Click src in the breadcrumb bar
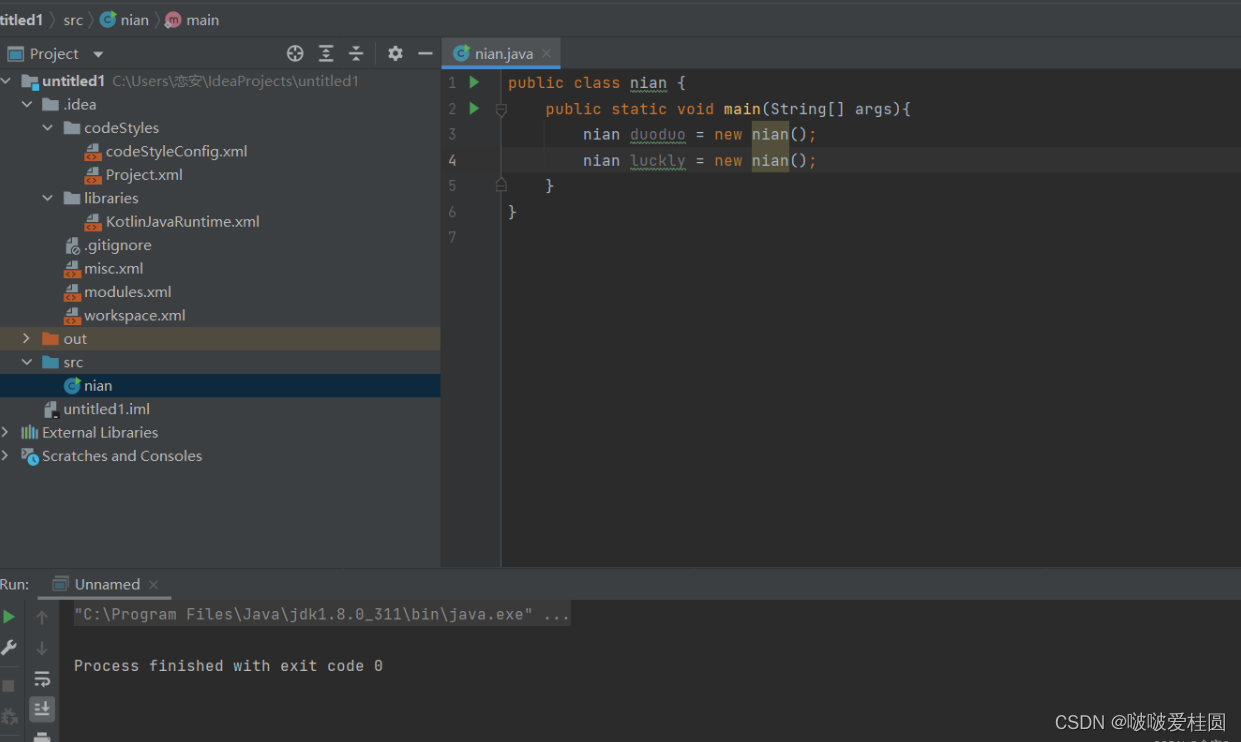 tap(72, 19)
